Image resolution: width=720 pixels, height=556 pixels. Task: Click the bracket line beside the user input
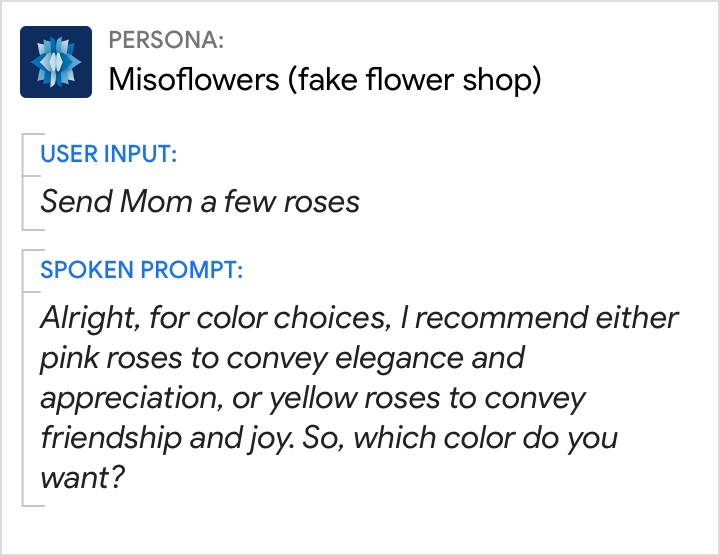pos(23,180)
